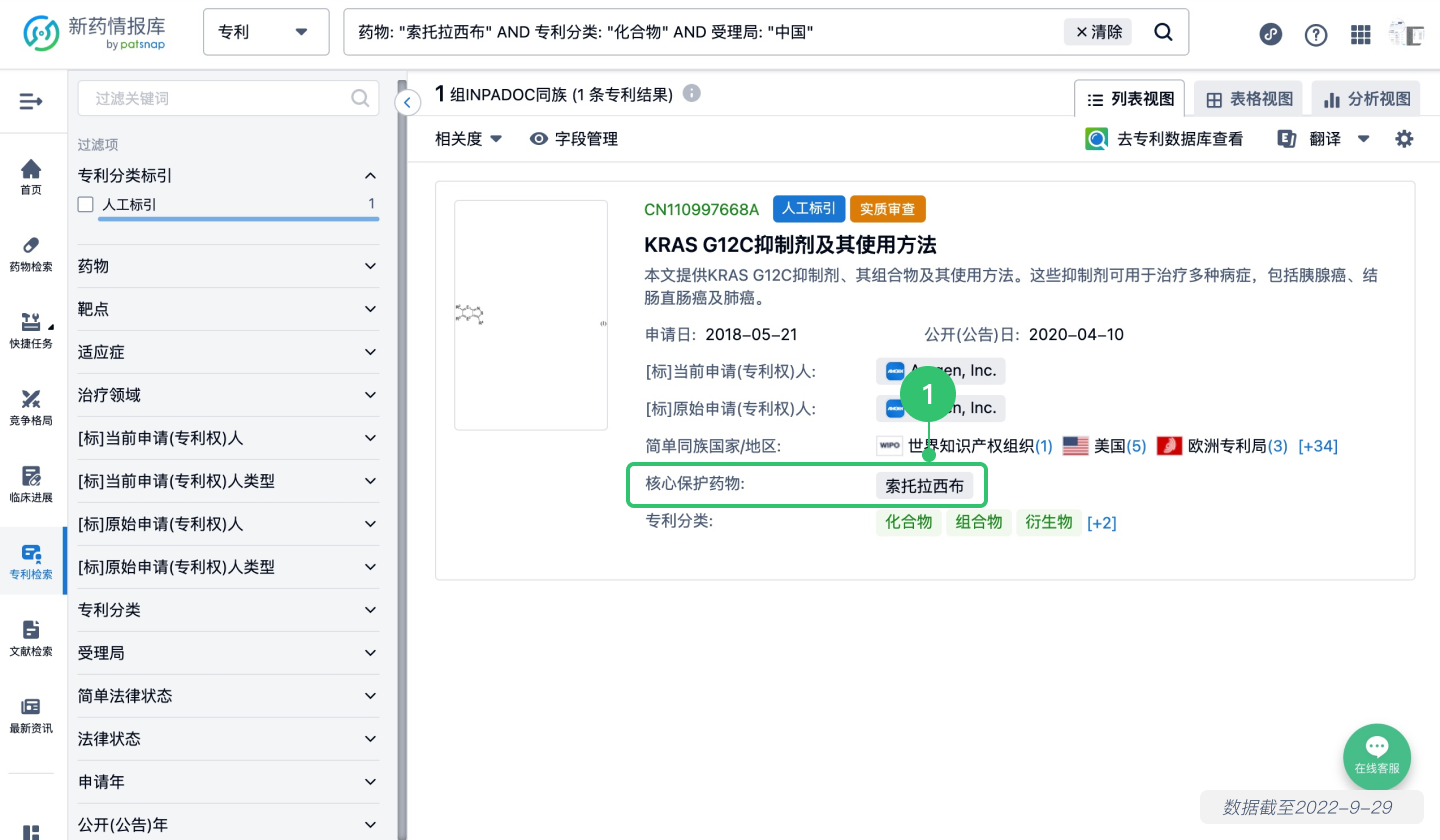Click the round link icon in the header
The width and height of the screenshot is (1440, 840).
pos(1271,33)
